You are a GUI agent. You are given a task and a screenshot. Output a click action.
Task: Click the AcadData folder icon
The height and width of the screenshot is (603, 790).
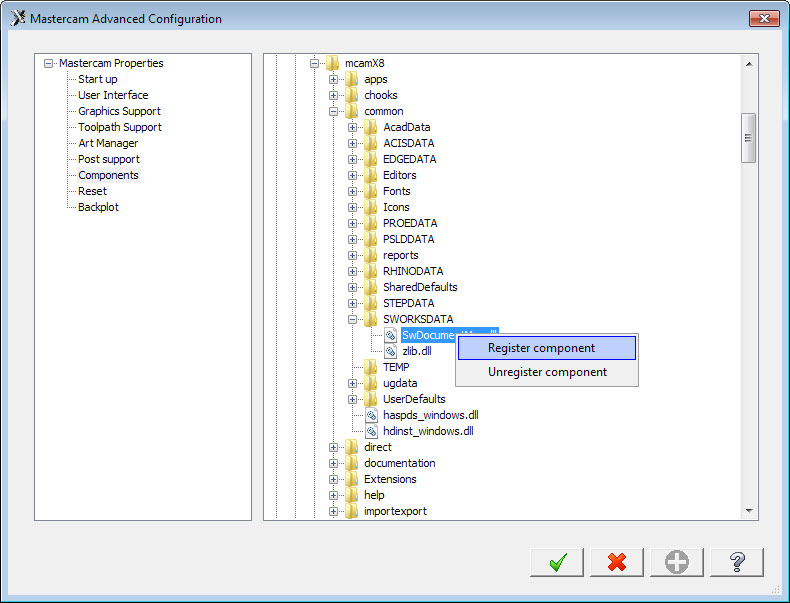pos(371,127)
